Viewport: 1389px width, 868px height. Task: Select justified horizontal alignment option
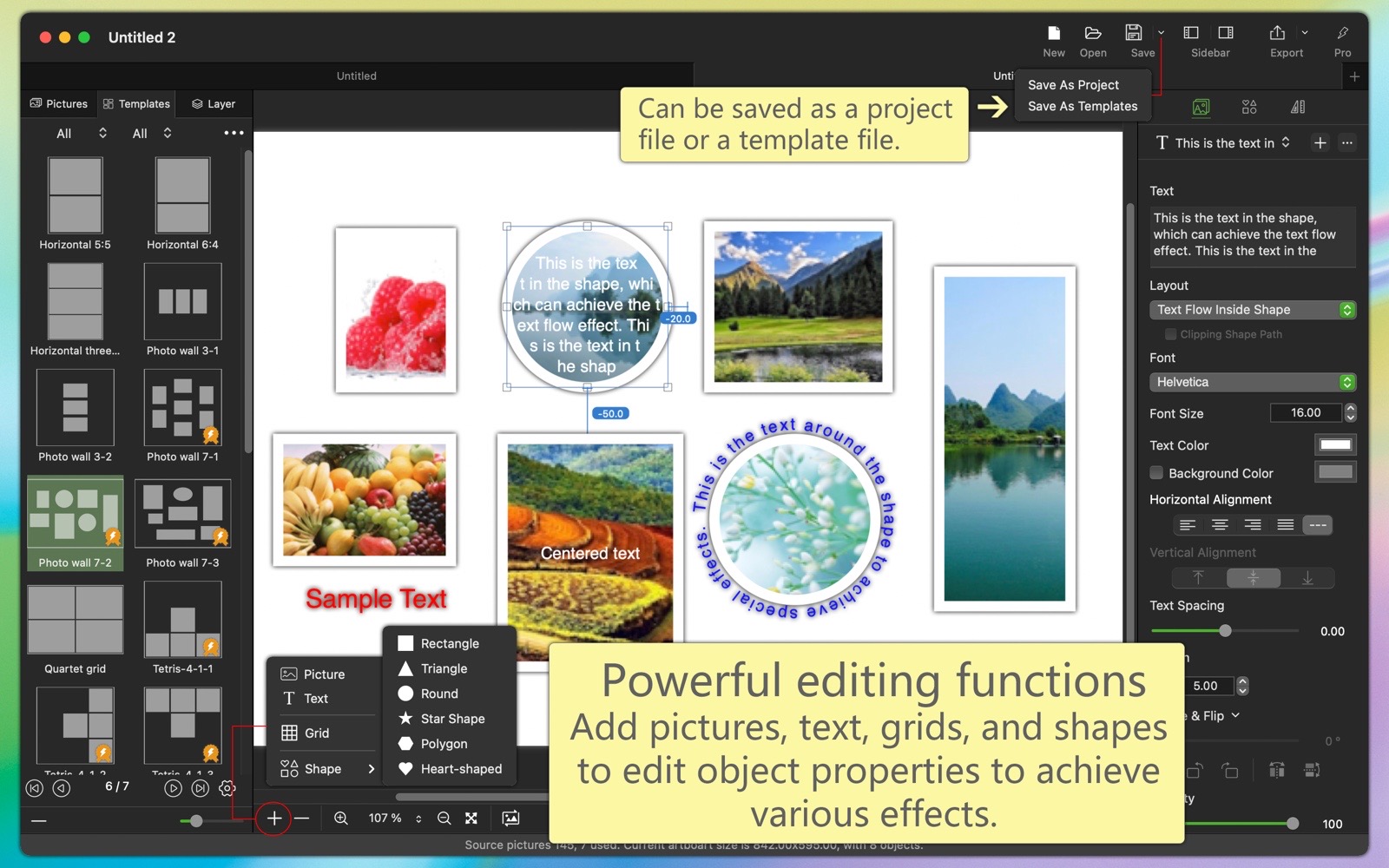point(1285,525)
